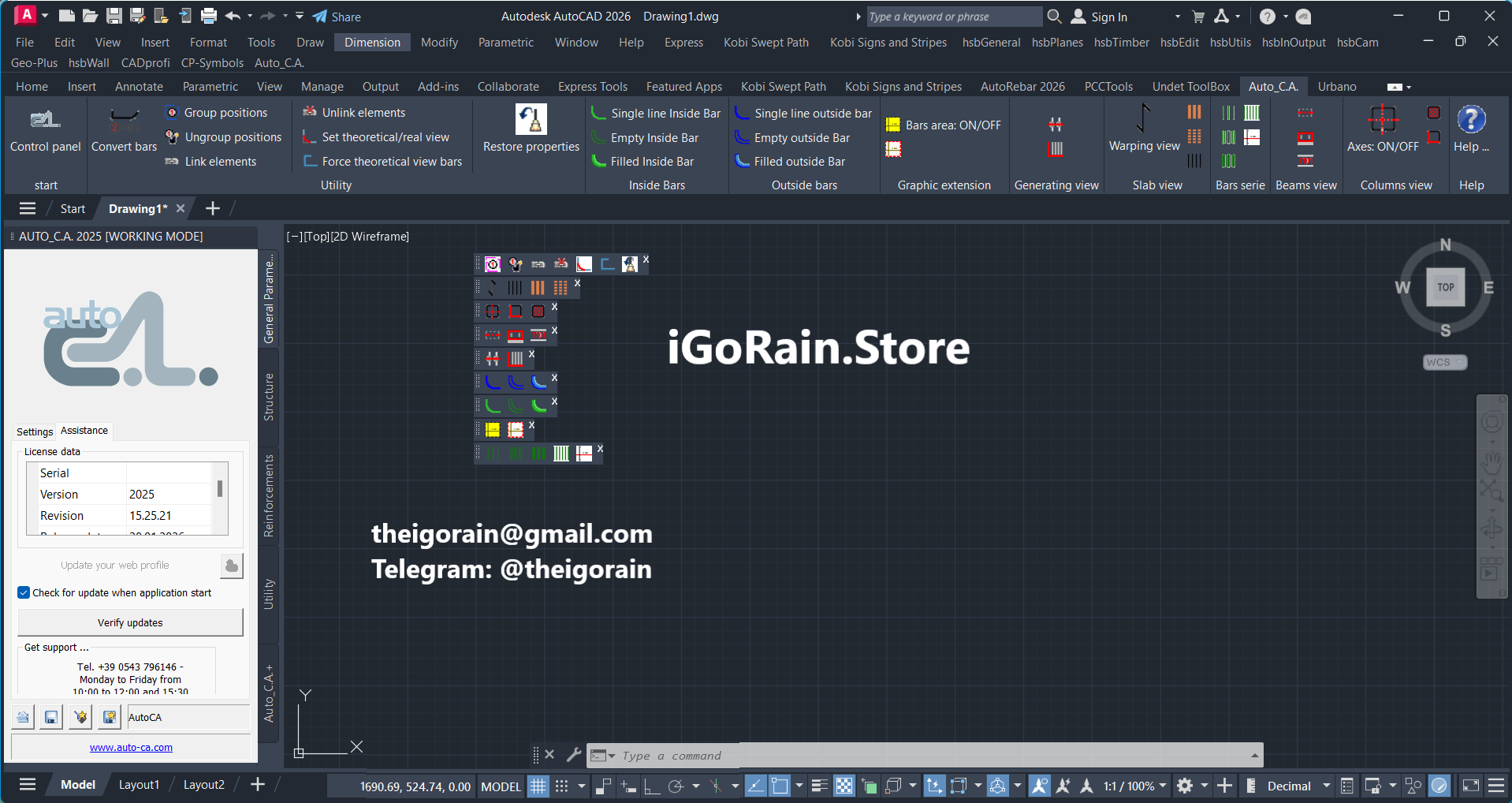The image size is (1512, 803).
Task: Select the Structure side tab
Action: coord(269,397)
